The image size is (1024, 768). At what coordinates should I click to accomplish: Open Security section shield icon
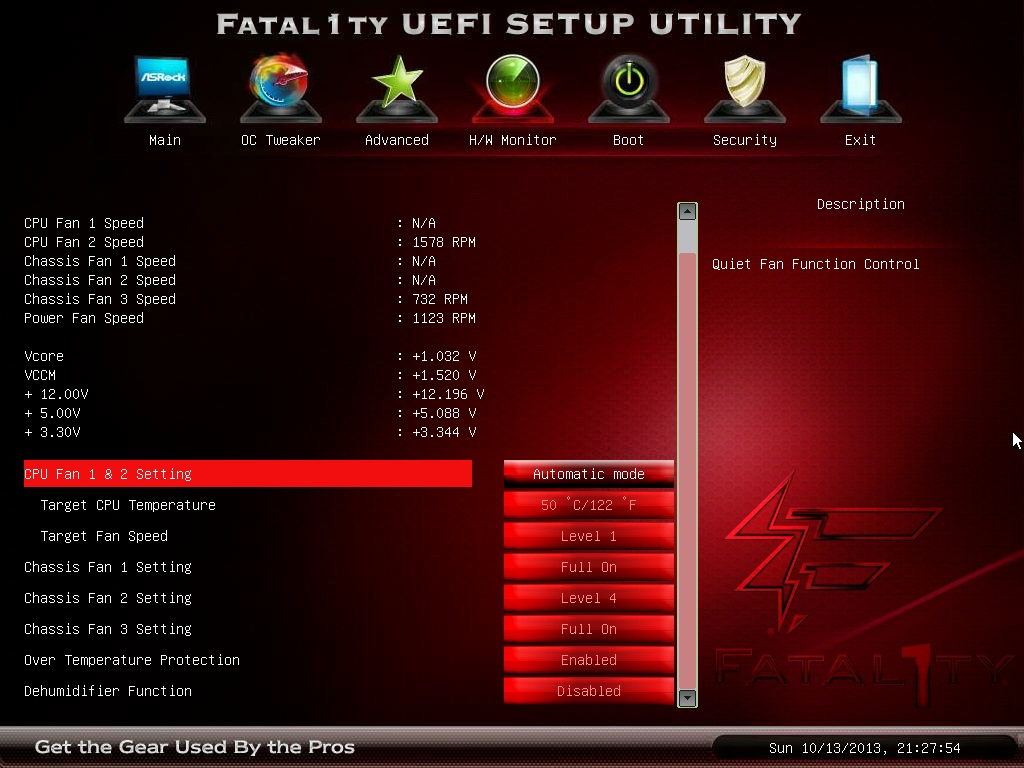point(744,88)
